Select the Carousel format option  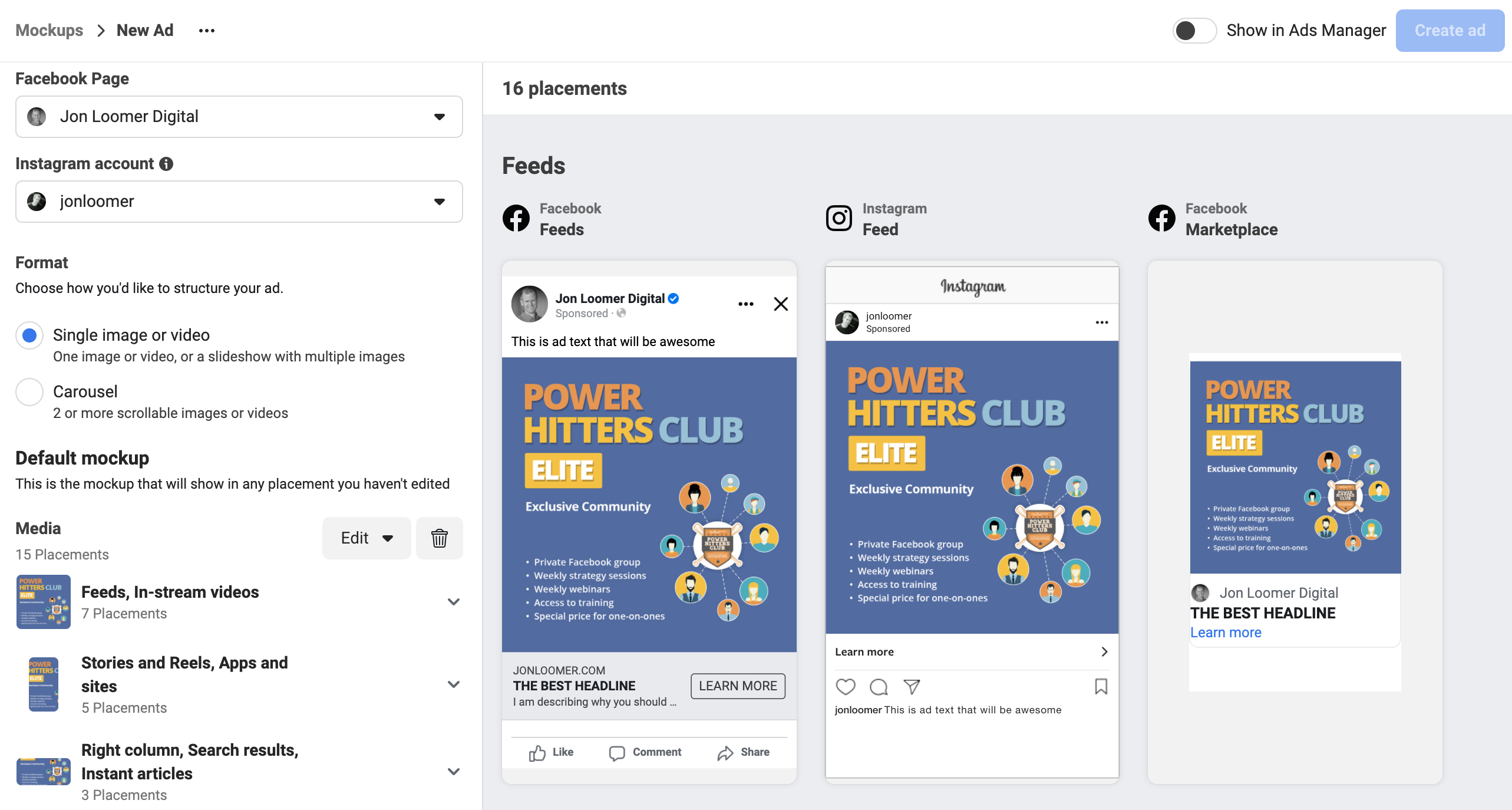29,392
